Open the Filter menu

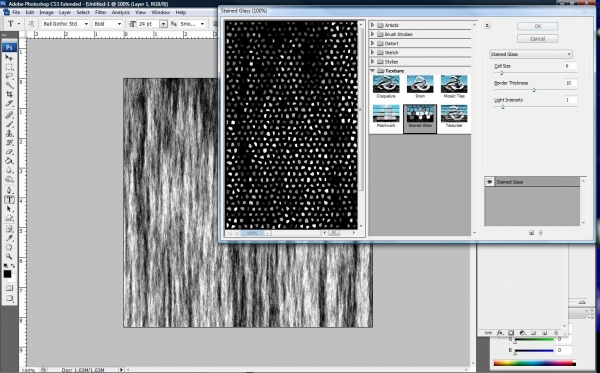pos(101,12)
